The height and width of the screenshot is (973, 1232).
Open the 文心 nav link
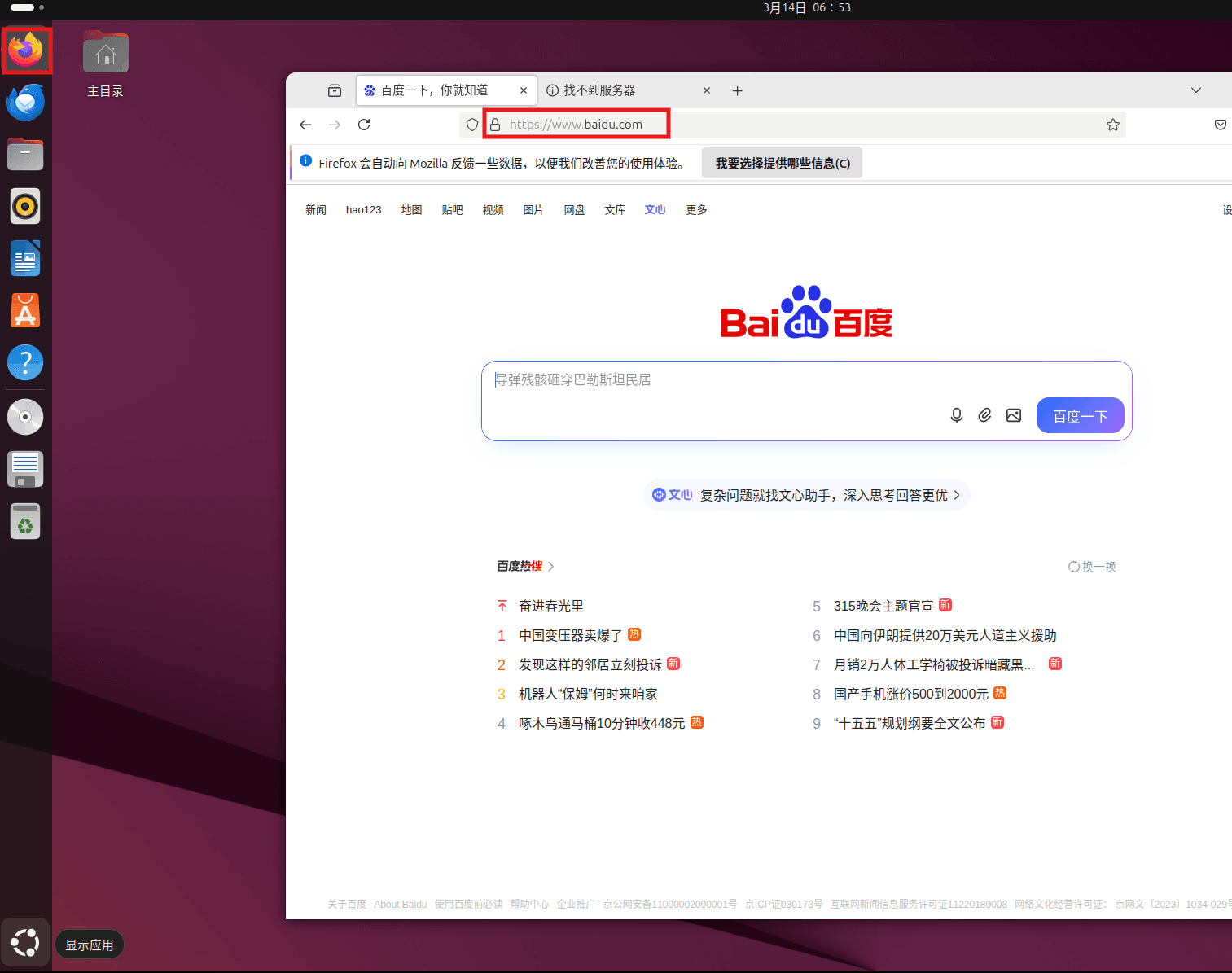point(655,210)
